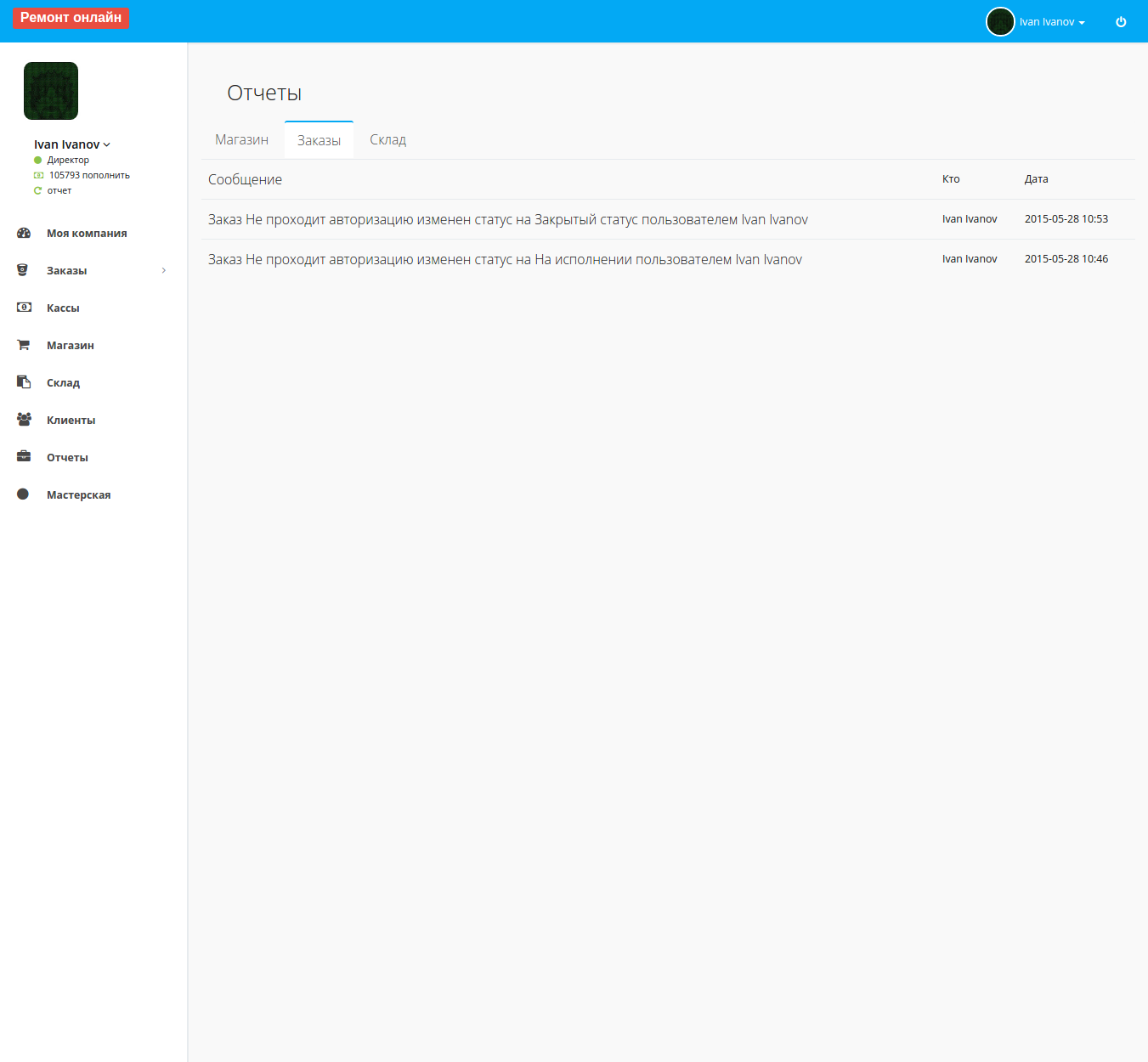Click the green refresh icon beside отчет

coord(37,190)
